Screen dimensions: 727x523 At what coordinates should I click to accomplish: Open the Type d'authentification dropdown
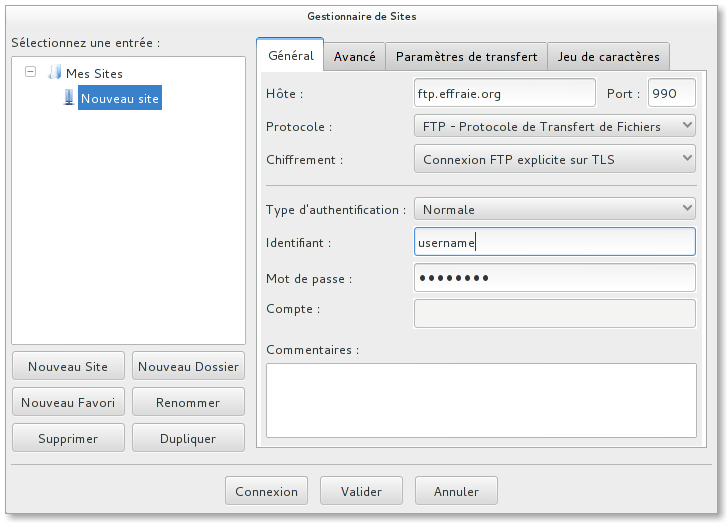(554, 209)
